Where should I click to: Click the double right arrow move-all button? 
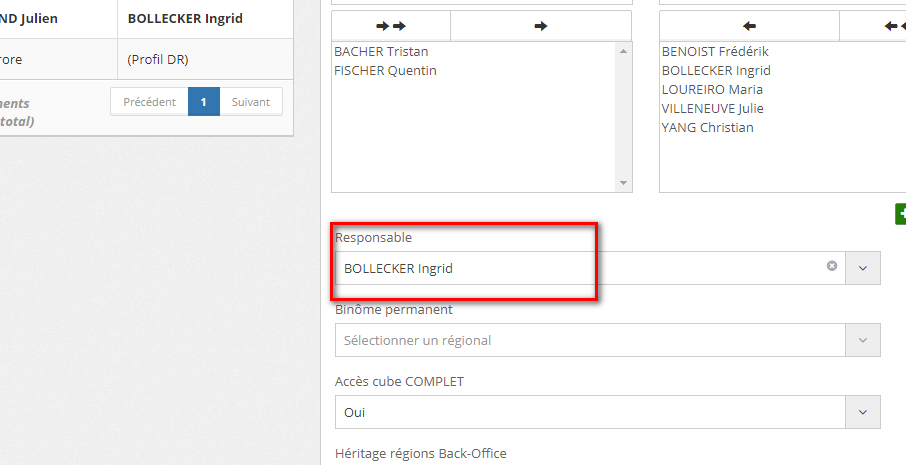click(391, 25)
